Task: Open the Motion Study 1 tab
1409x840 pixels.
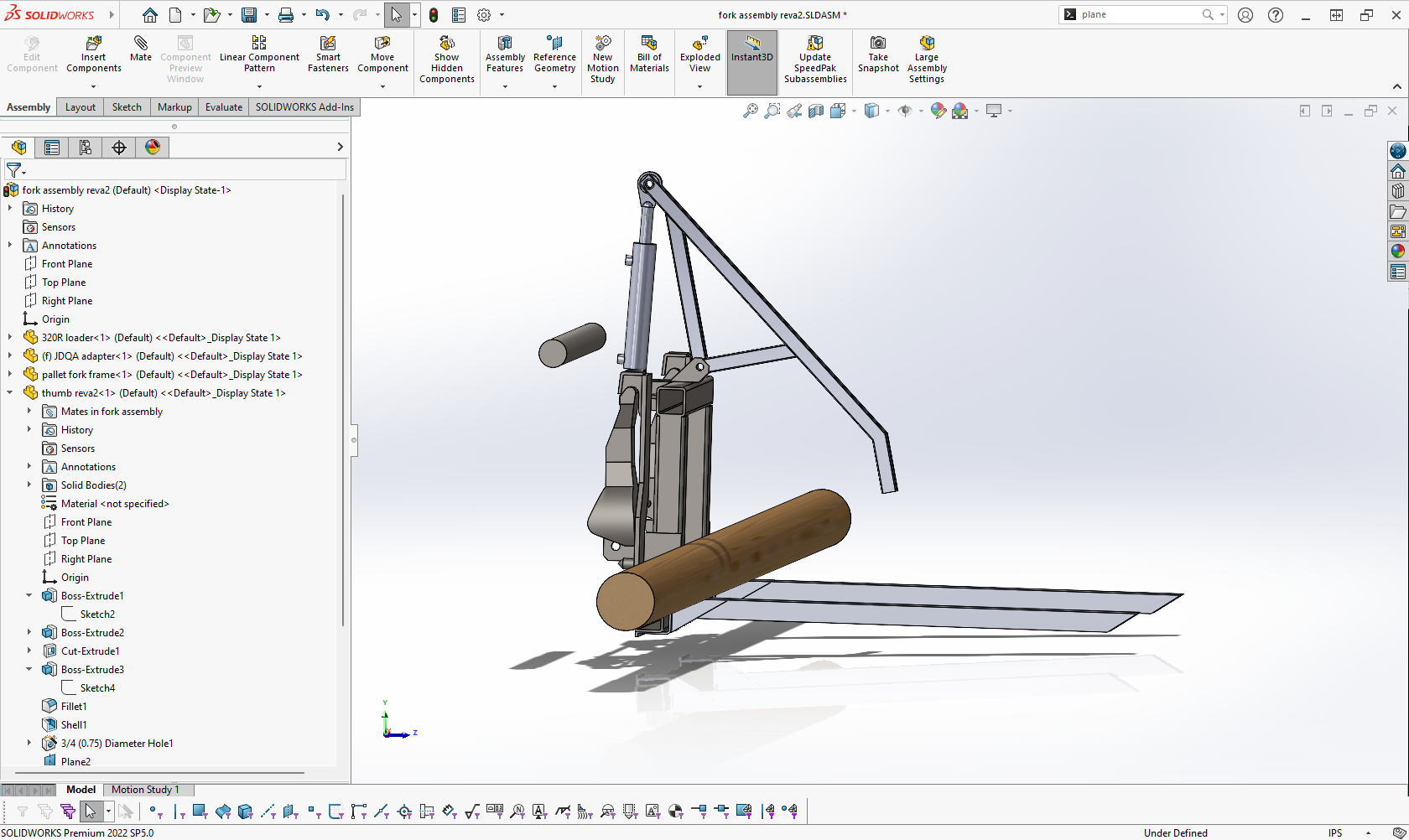Action: [x=145, y=790]
